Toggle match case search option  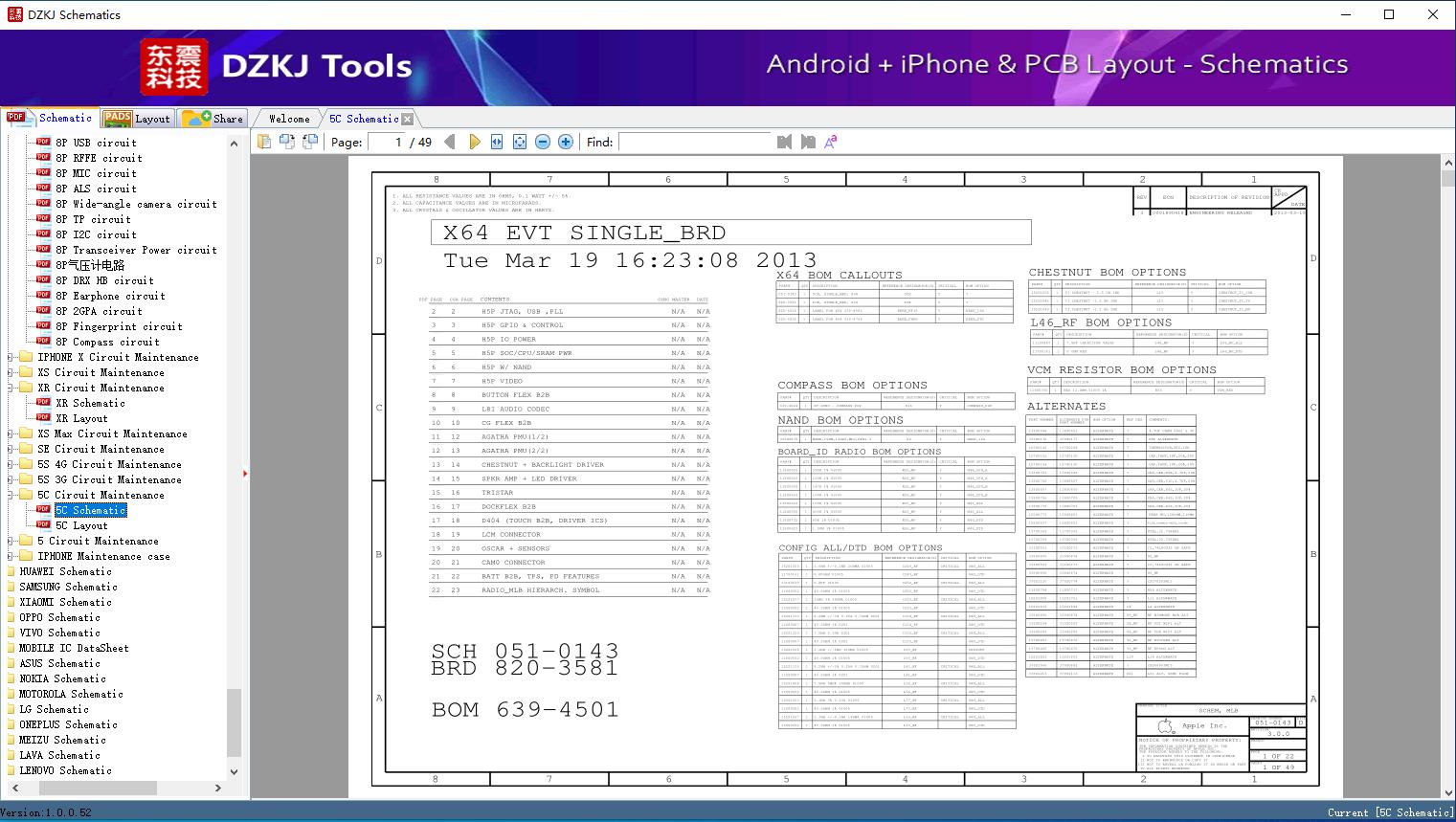(831, 142)
